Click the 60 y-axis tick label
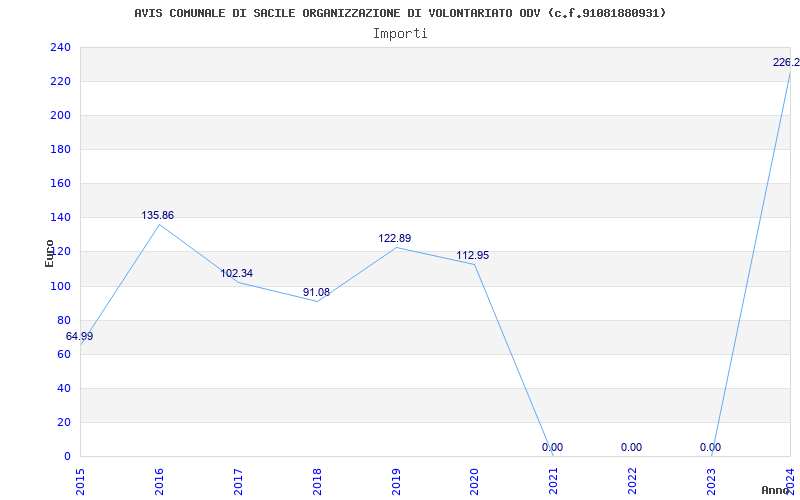 [64, 354]
